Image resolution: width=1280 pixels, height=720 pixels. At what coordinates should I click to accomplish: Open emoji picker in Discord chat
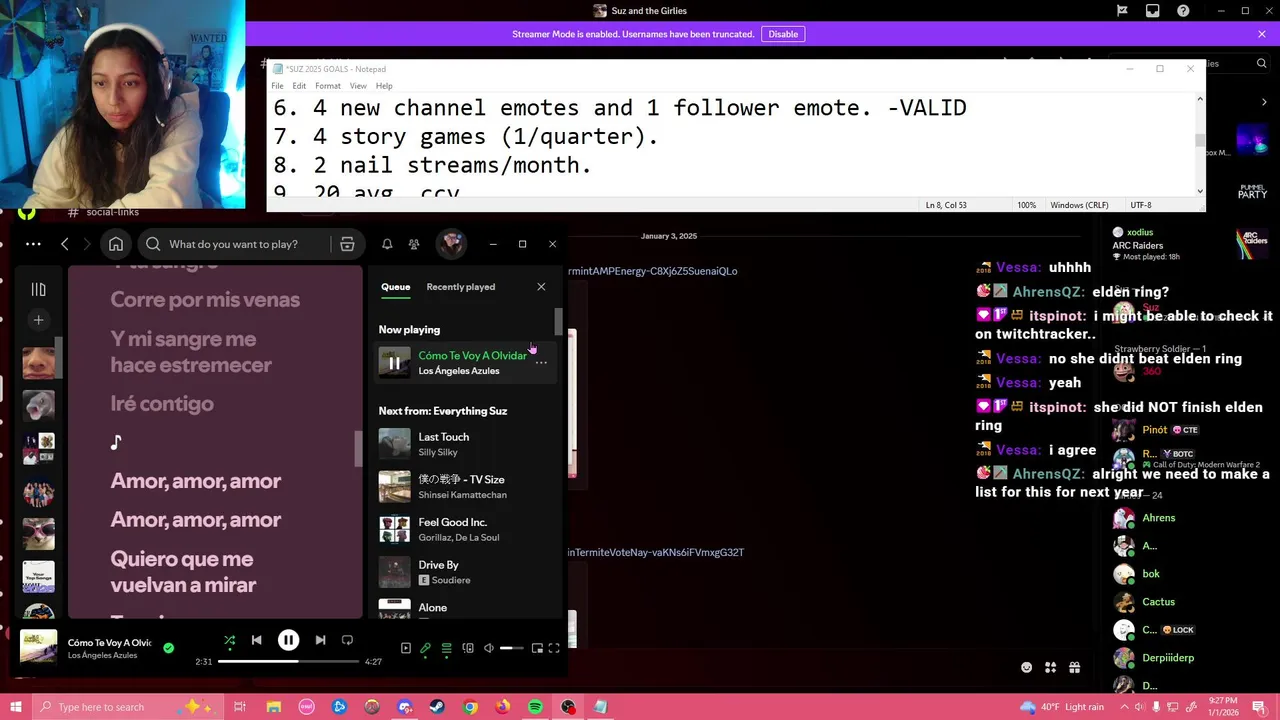pos(1026,667)
